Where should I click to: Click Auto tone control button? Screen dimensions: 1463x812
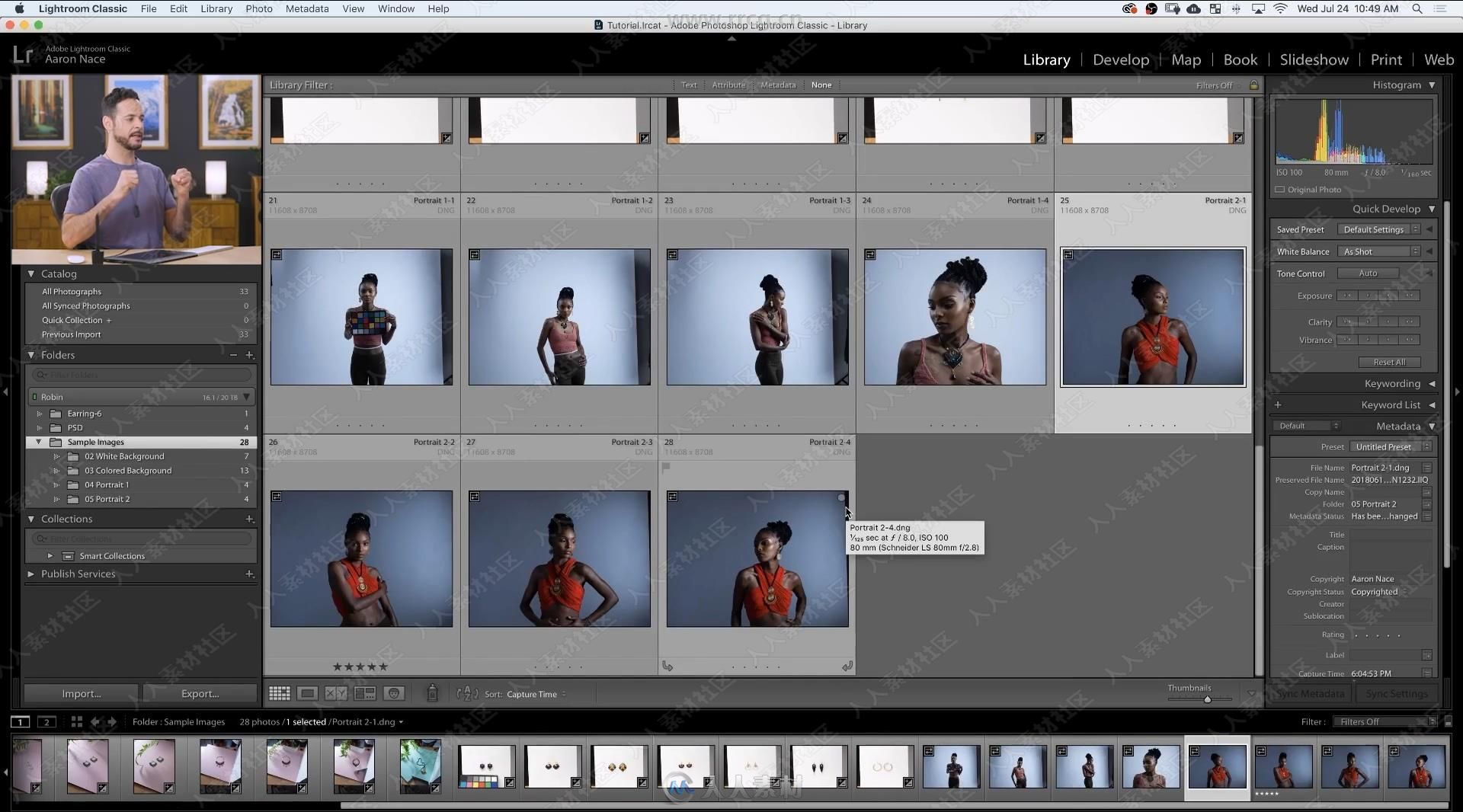tap(1368, 273)
